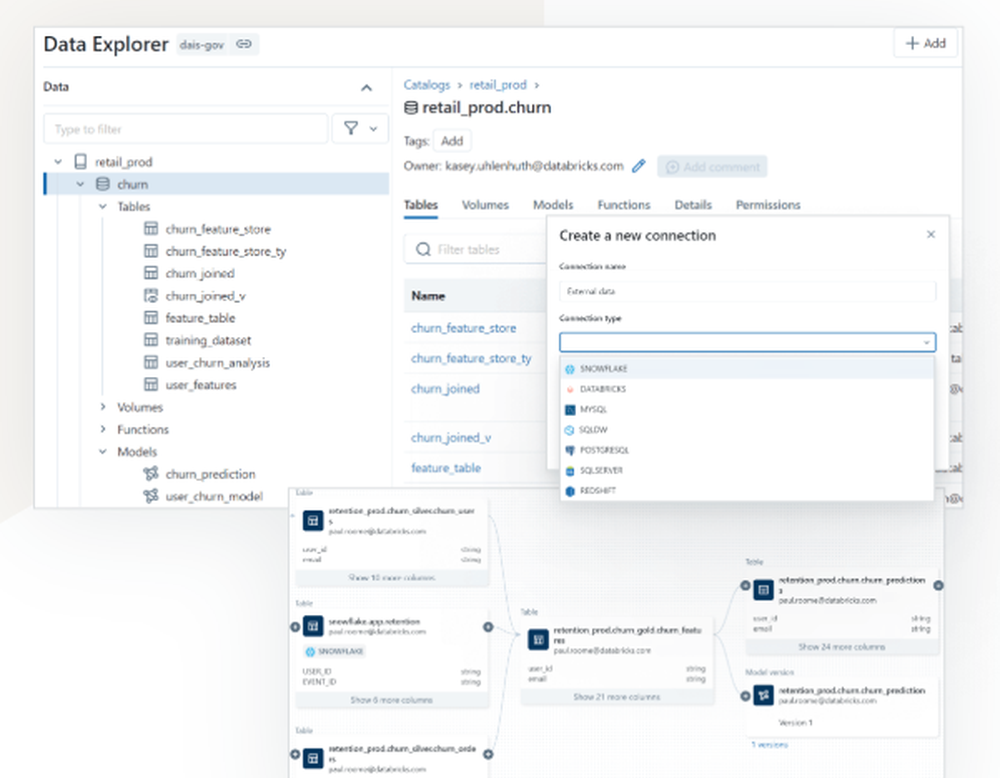Focus the Filter tables search field
Screen dimensions: 1000x778
pos(475,249)
